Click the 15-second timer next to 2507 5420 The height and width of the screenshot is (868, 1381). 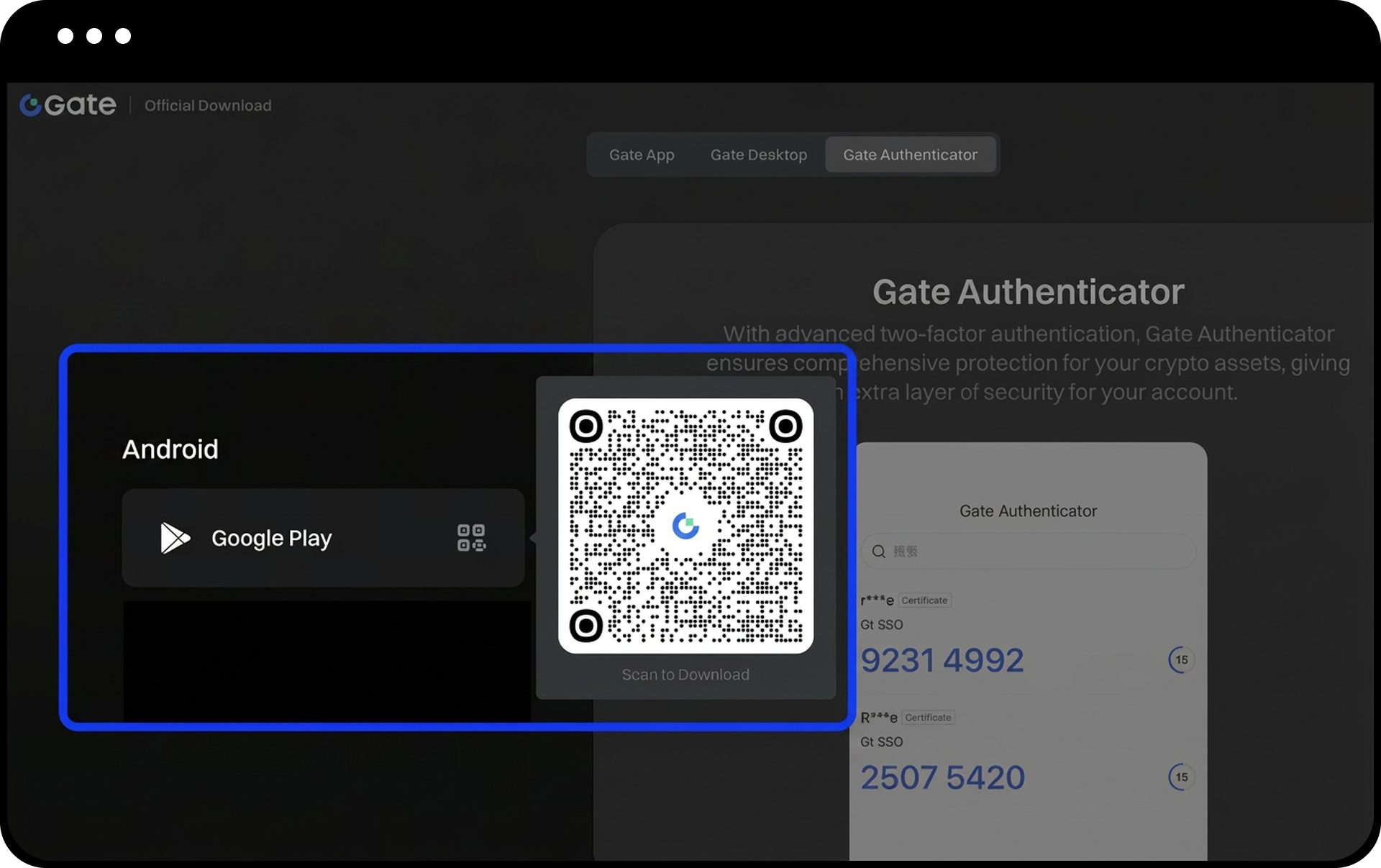1180,777
